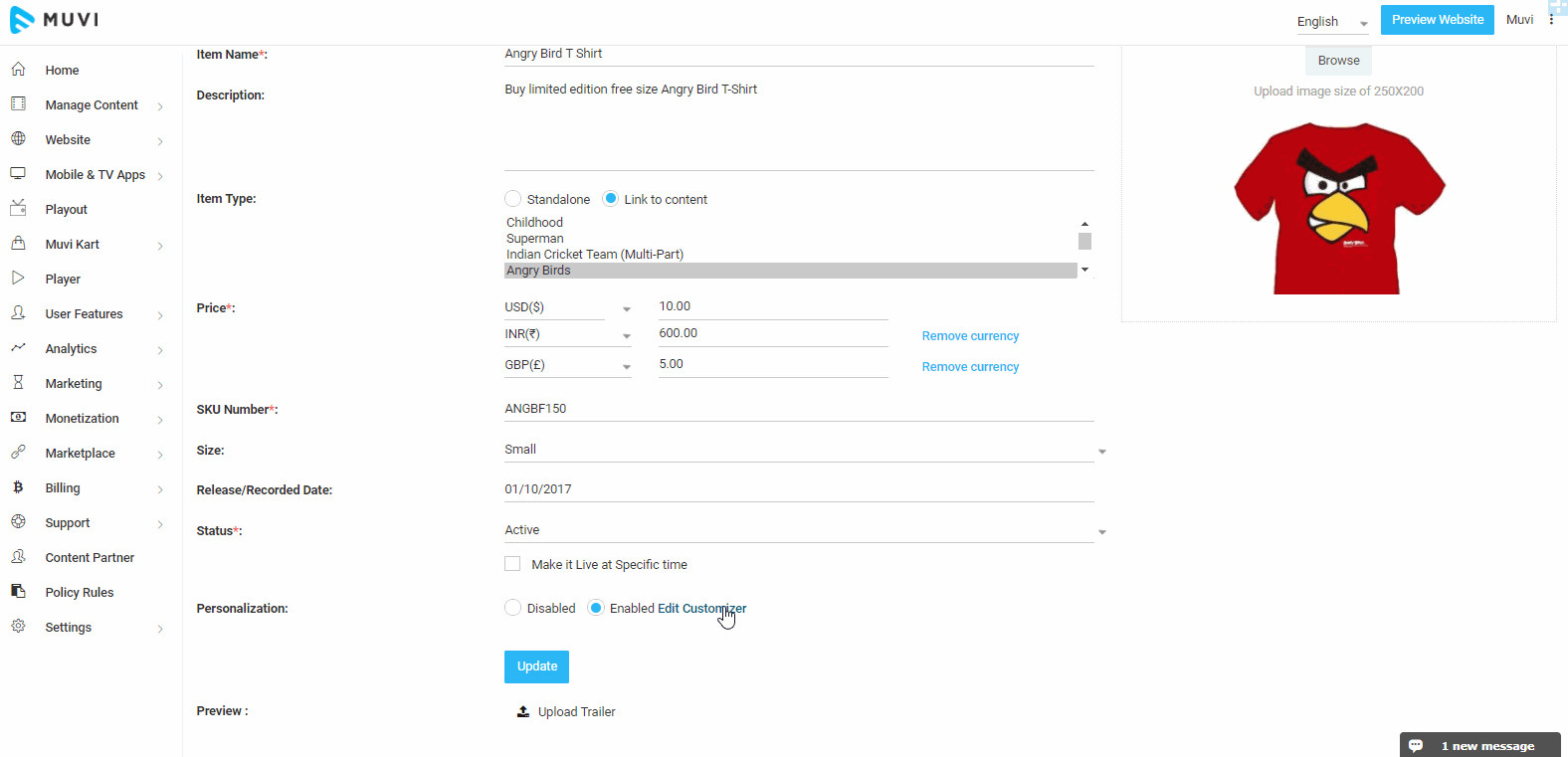The image size is (1568, 757).
Task: Click the SKU Number field ANGBF150
Action: point(799,409)
